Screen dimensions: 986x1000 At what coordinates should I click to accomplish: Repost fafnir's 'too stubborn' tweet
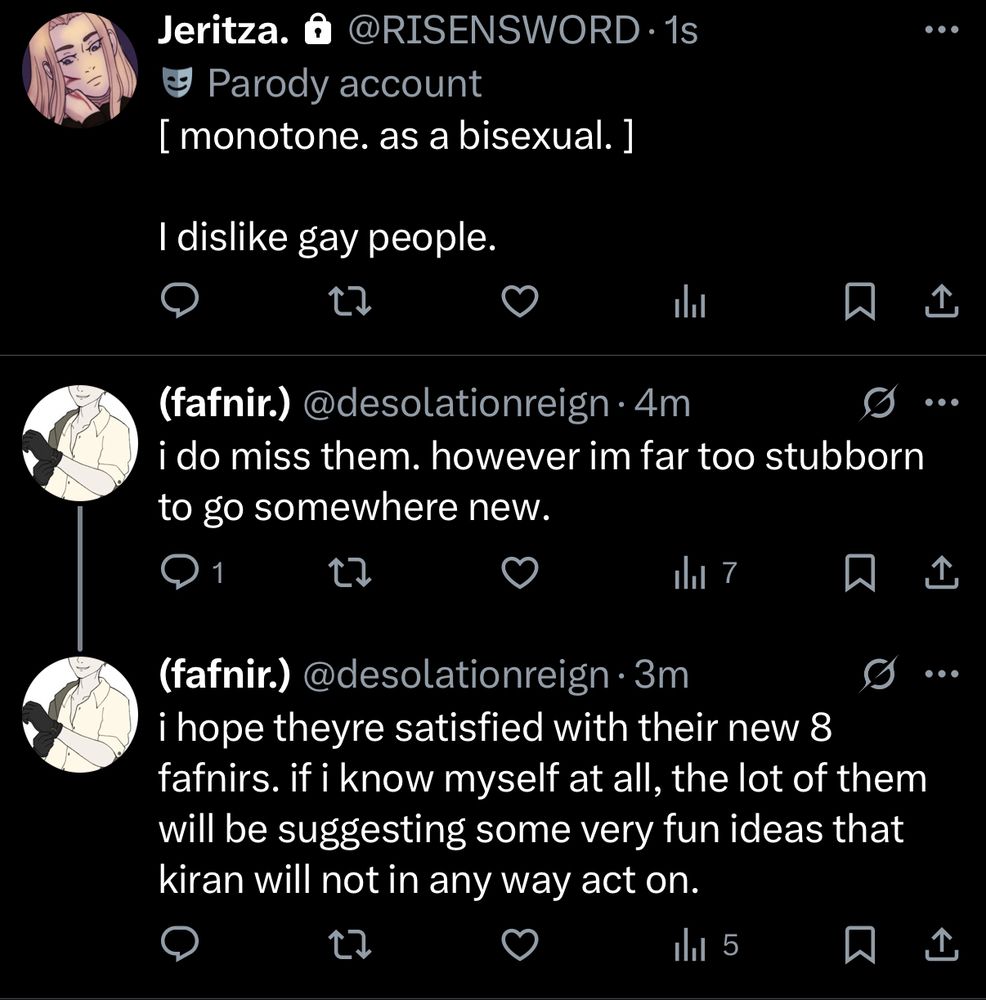tap(348, 573)
